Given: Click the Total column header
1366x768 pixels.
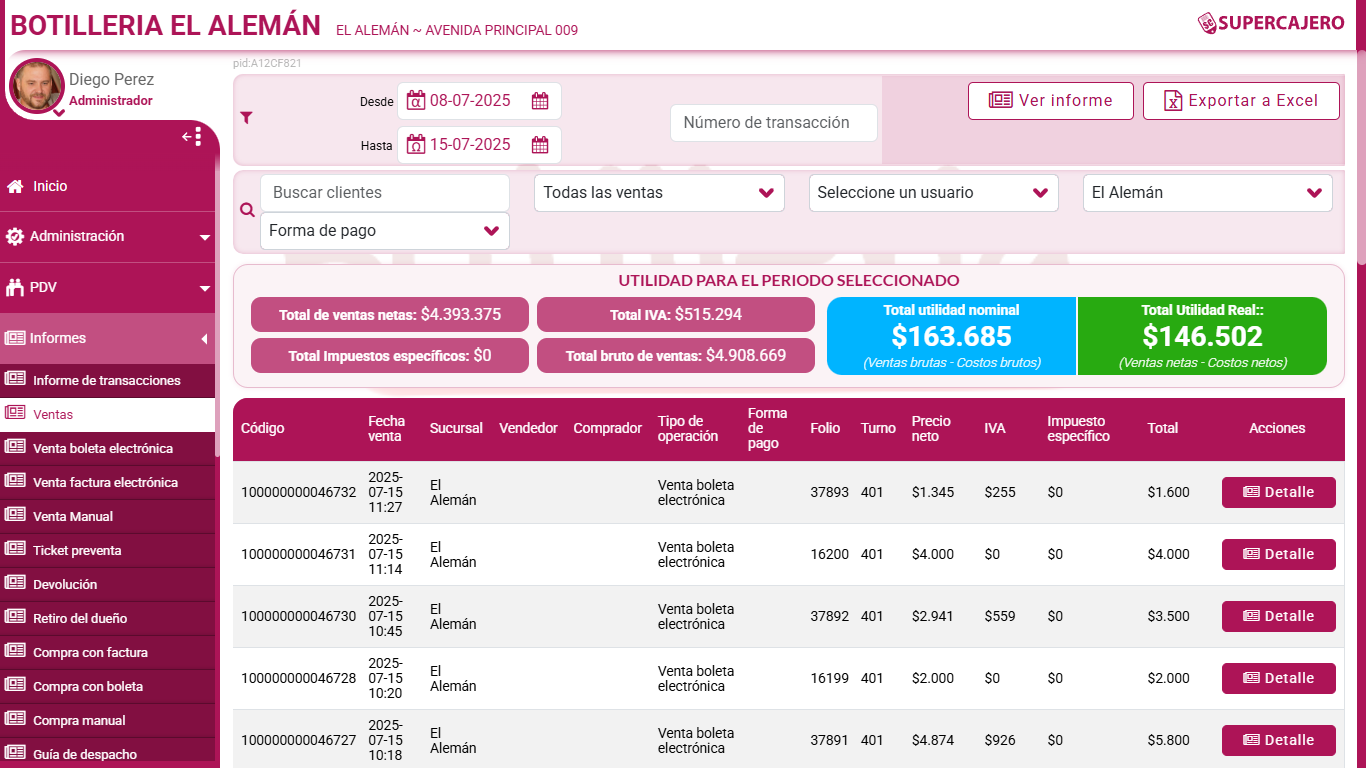Looking at the screenshot, I should point(1163,429).
